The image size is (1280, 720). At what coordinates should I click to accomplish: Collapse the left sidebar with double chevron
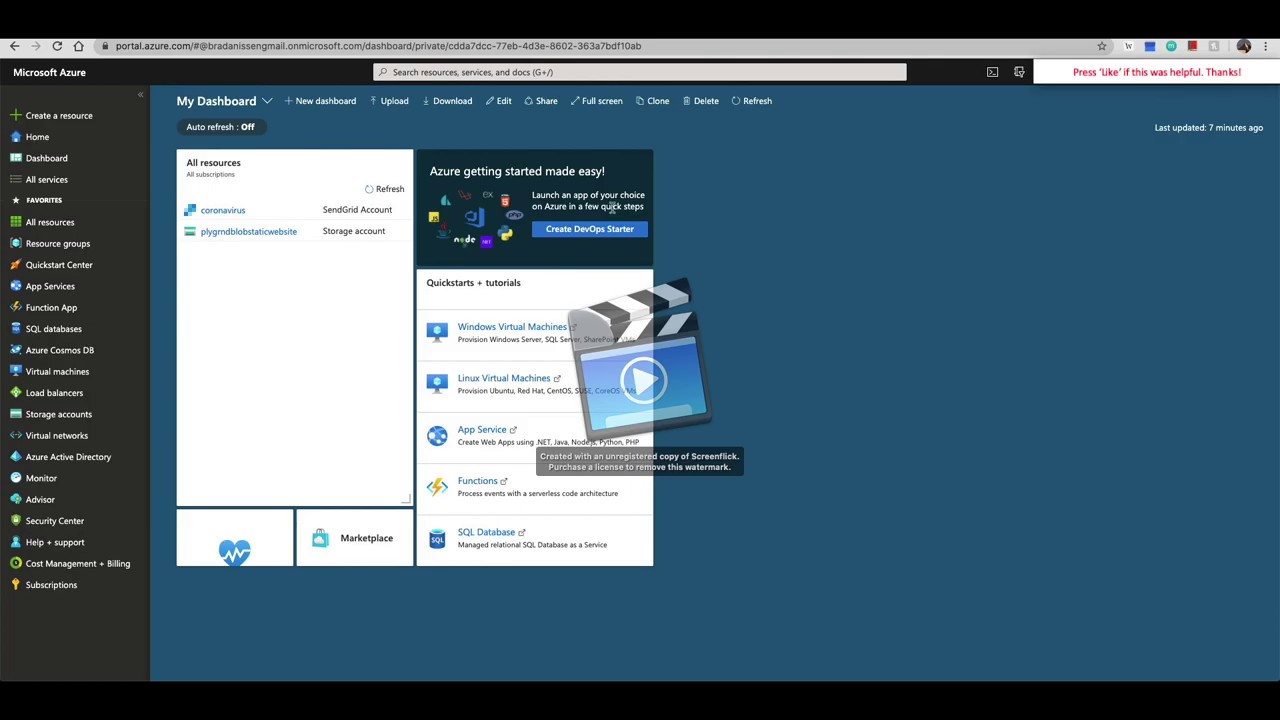[140, 95]
